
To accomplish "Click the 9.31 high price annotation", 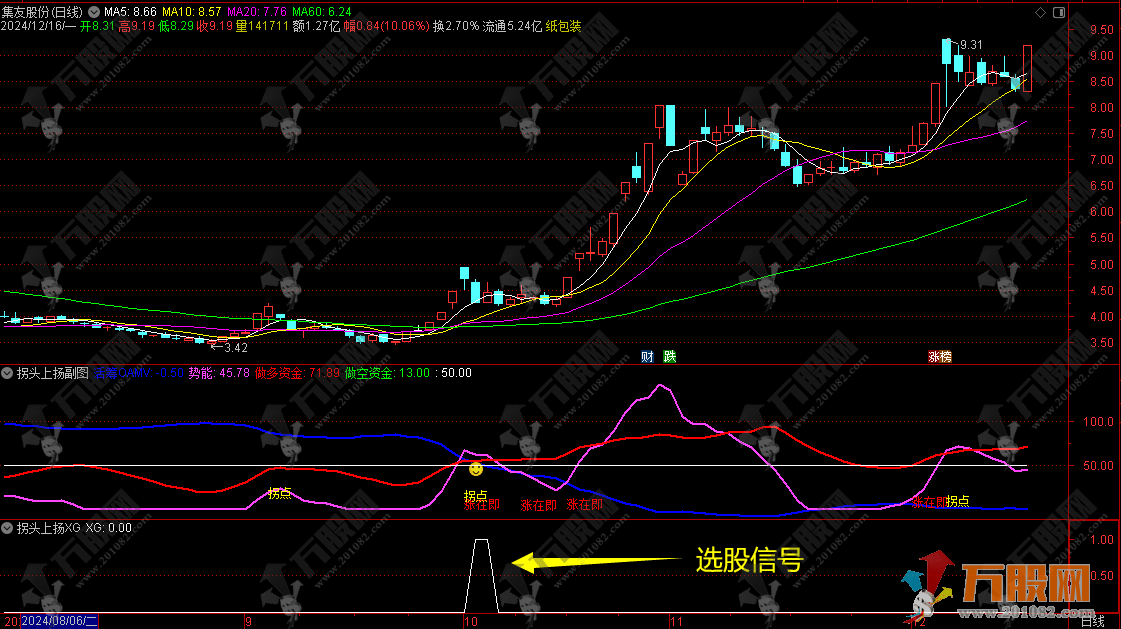I will pyautogui.click(x=971, y=45).
